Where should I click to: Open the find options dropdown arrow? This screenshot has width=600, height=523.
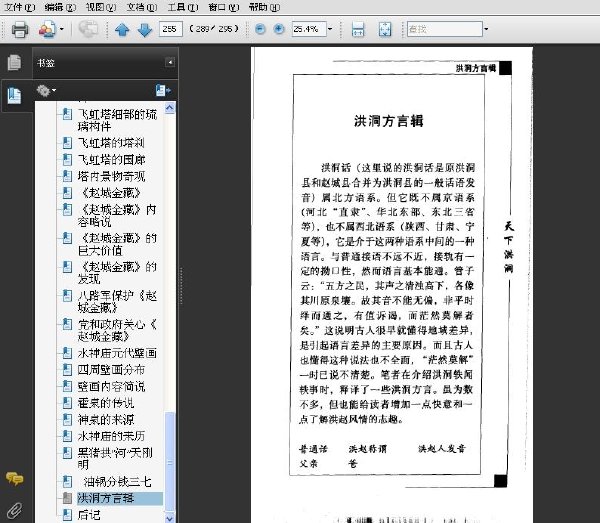tap(486, 29)
